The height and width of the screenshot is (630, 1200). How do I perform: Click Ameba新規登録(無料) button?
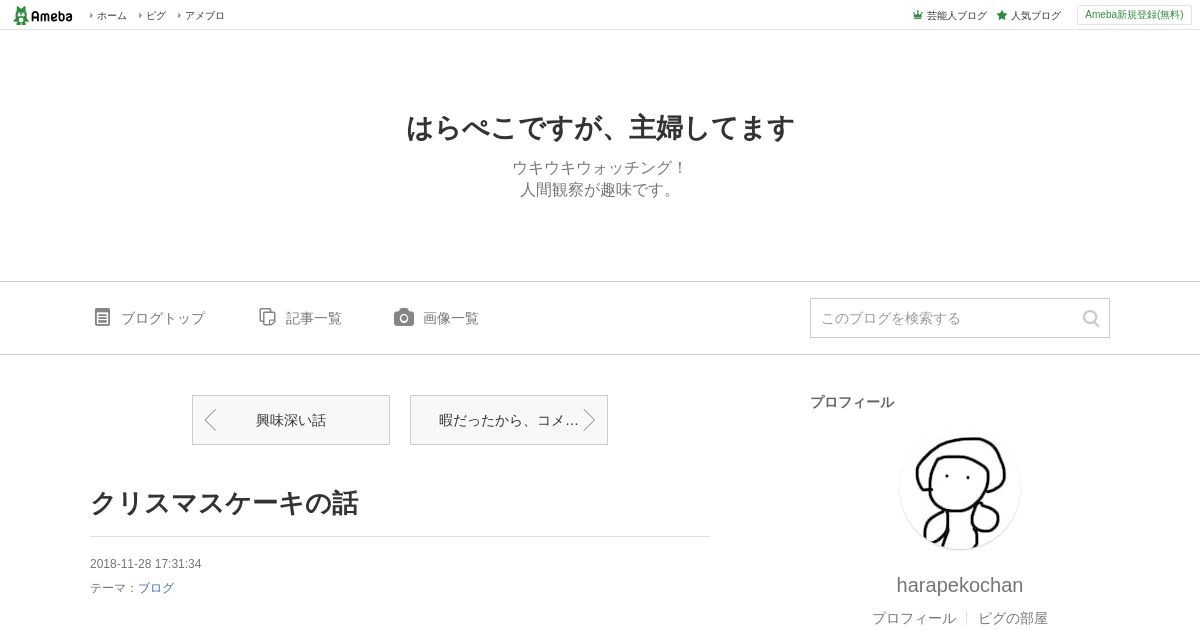1134,15
